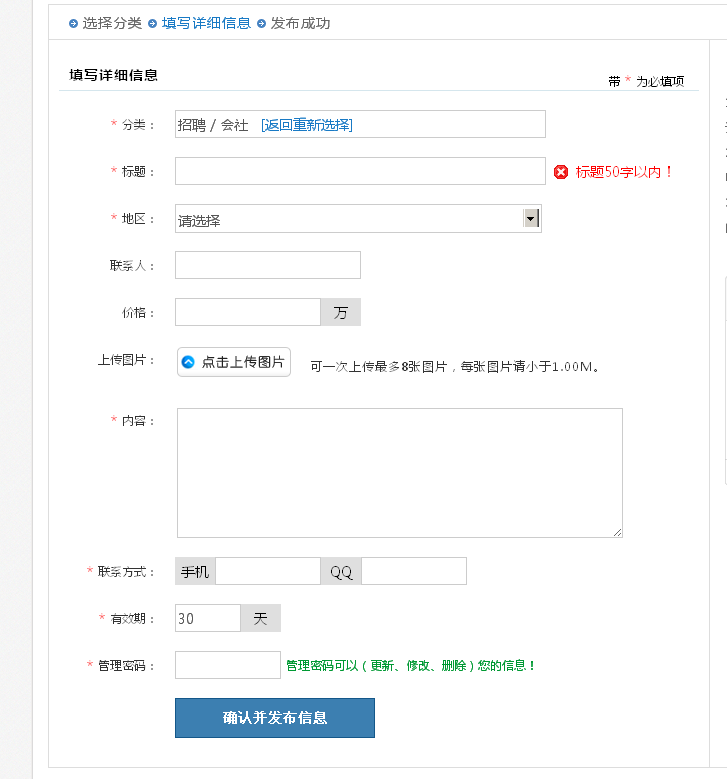Image resolution: width=727 pixels, height=779 pixels.
Task: Click the 返回重新选择 link
Action: 306,125
